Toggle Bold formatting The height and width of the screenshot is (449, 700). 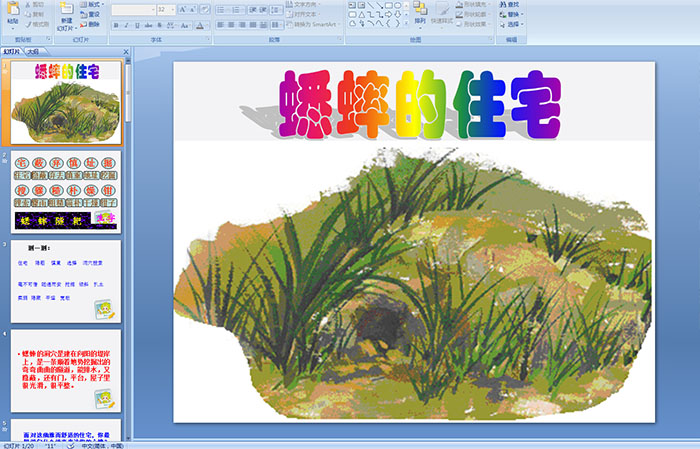pyautogui.click(x=116, y=25)
